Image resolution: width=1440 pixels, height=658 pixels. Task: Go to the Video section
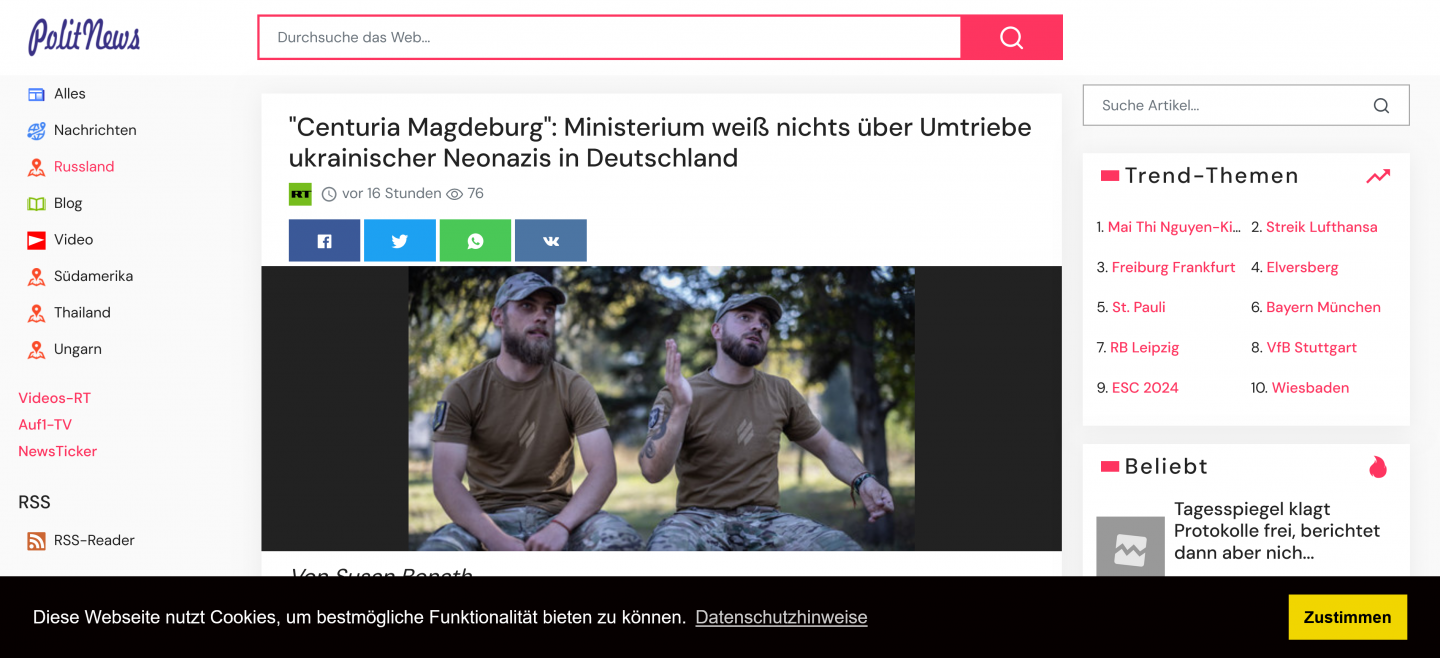click(73, 240)
